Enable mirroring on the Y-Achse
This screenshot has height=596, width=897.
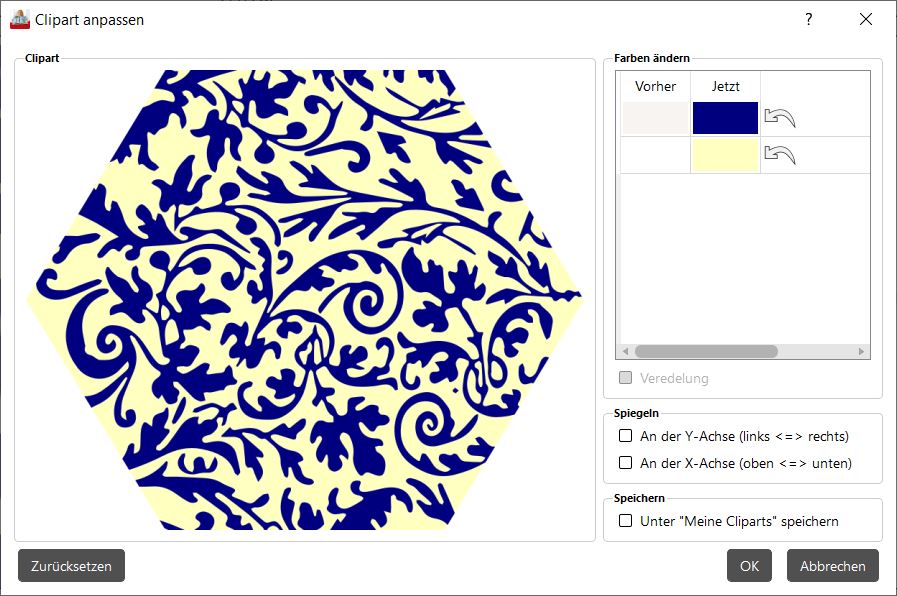point(625,436)
